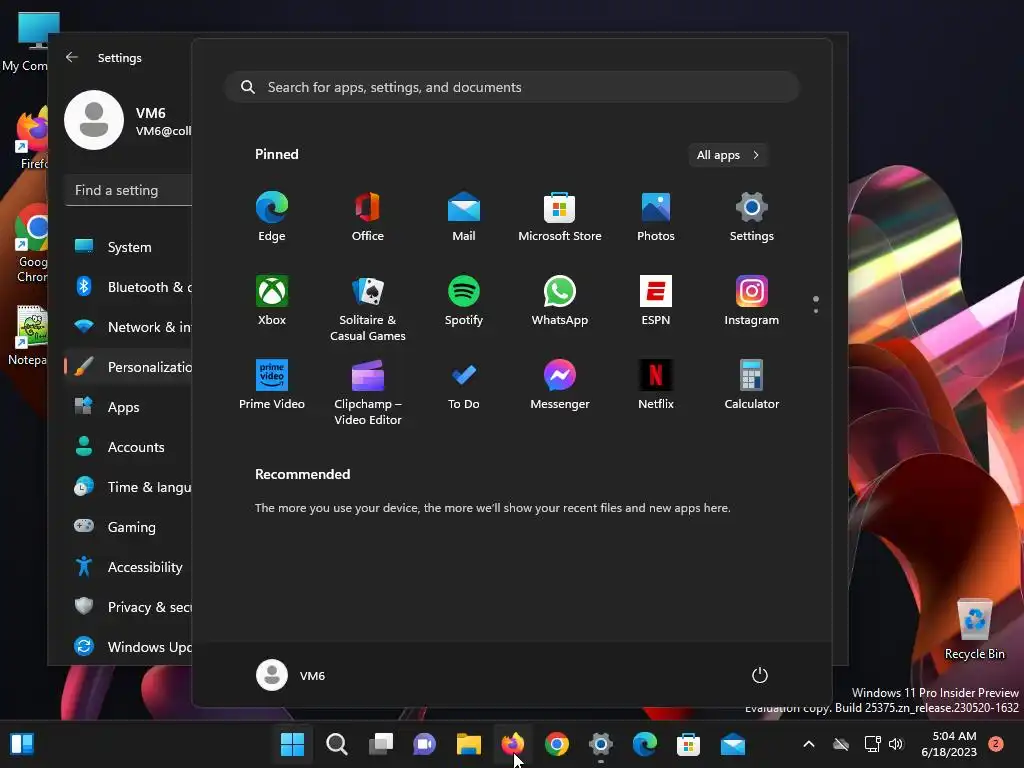Open the volume control in system tray
Image resolution: width=1024 pixels, height=768 pixels.
coord(896,744)
